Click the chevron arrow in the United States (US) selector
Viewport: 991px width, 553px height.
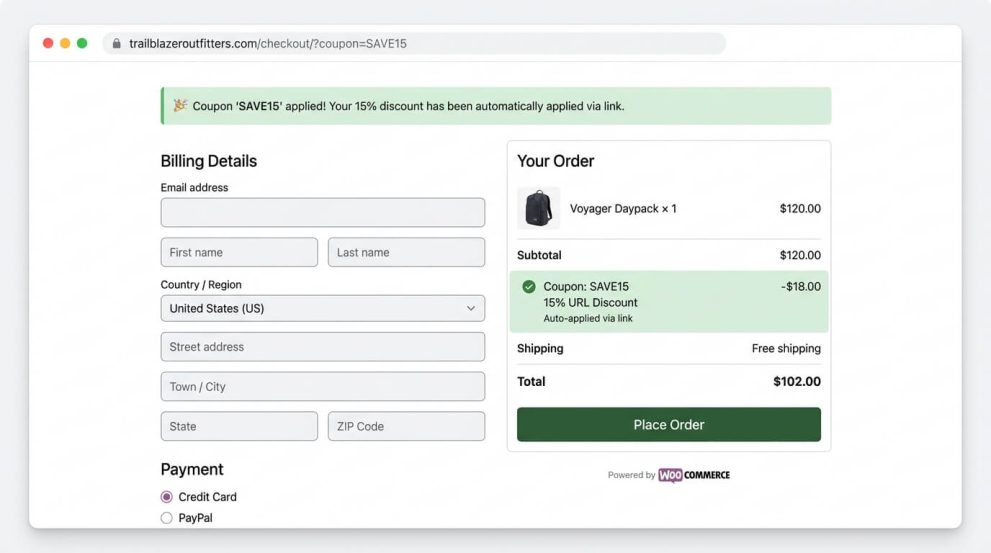pyautogui.click(x=471, y=308)
